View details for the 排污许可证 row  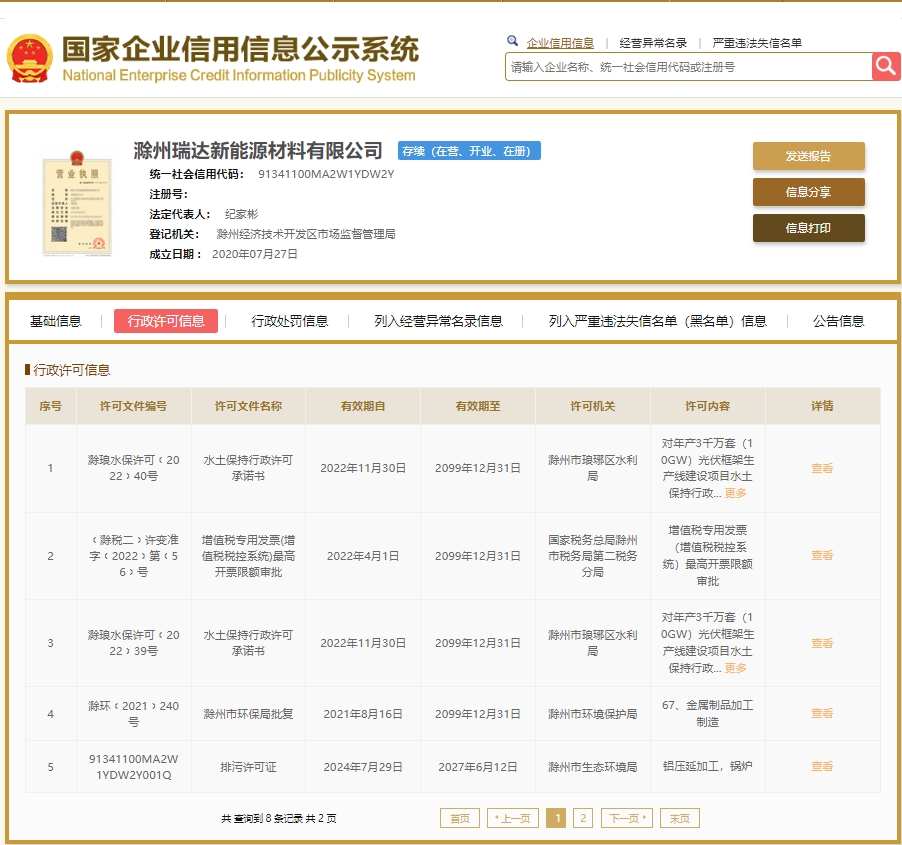[x=822, y=766]
